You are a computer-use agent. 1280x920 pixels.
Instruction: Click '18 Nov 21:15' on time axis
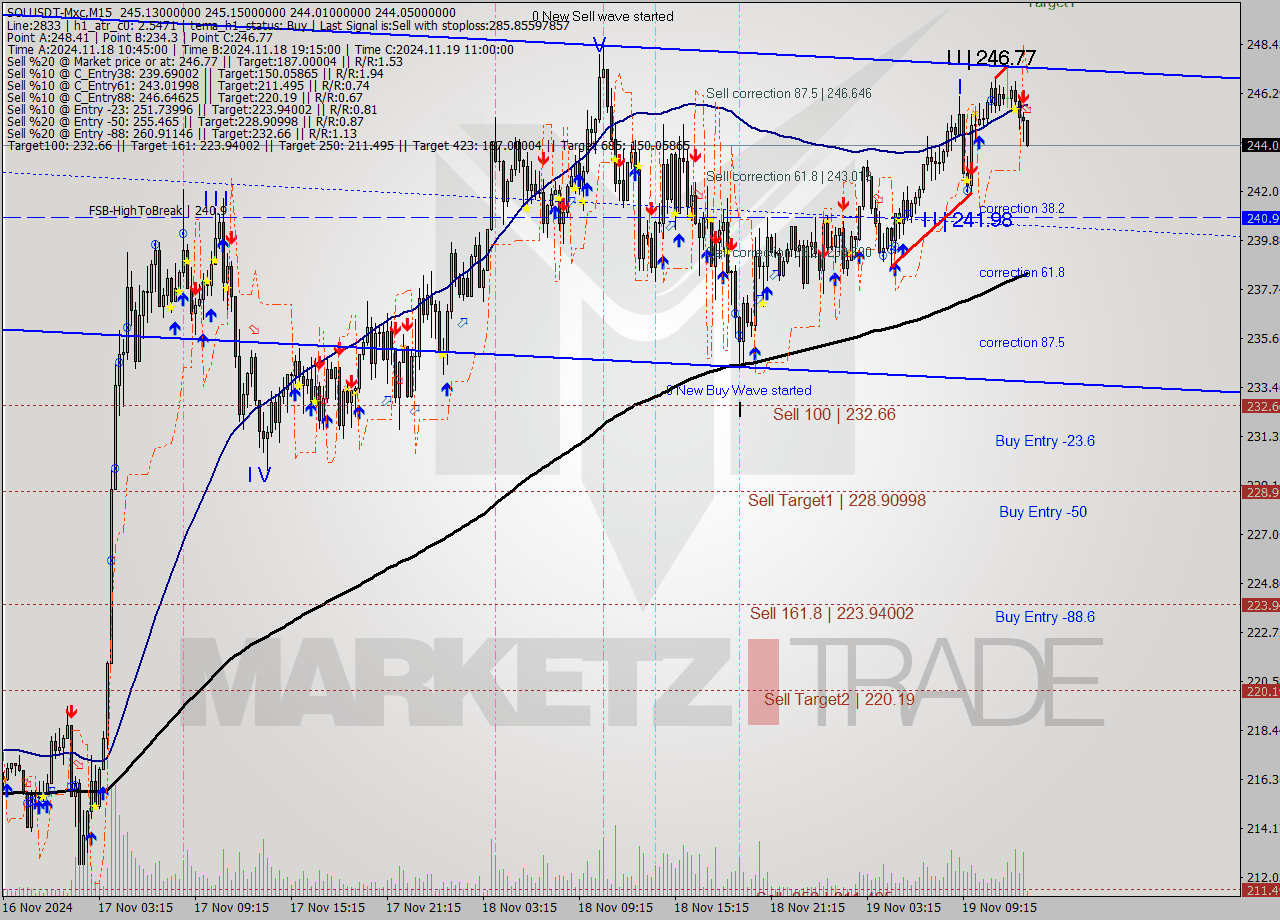(x=807, y=908)
